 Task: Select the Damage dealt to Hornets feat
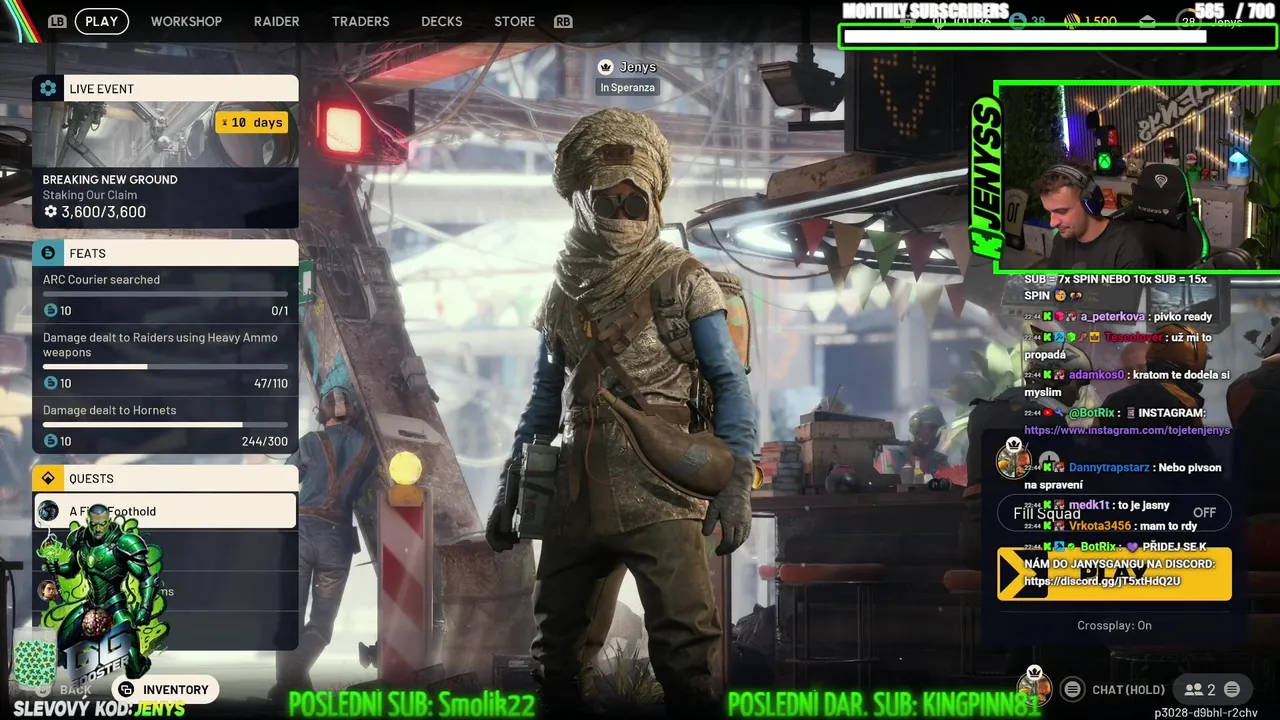165,425
